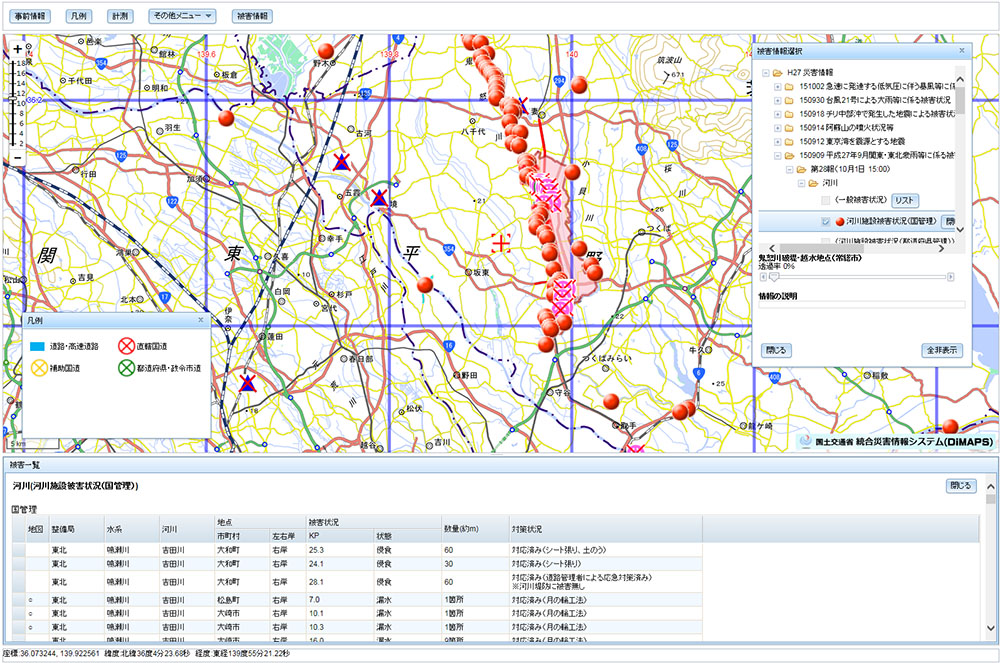Zoom out the map with minus button
Screen dimensions: 1000x663
click(17, 158)
